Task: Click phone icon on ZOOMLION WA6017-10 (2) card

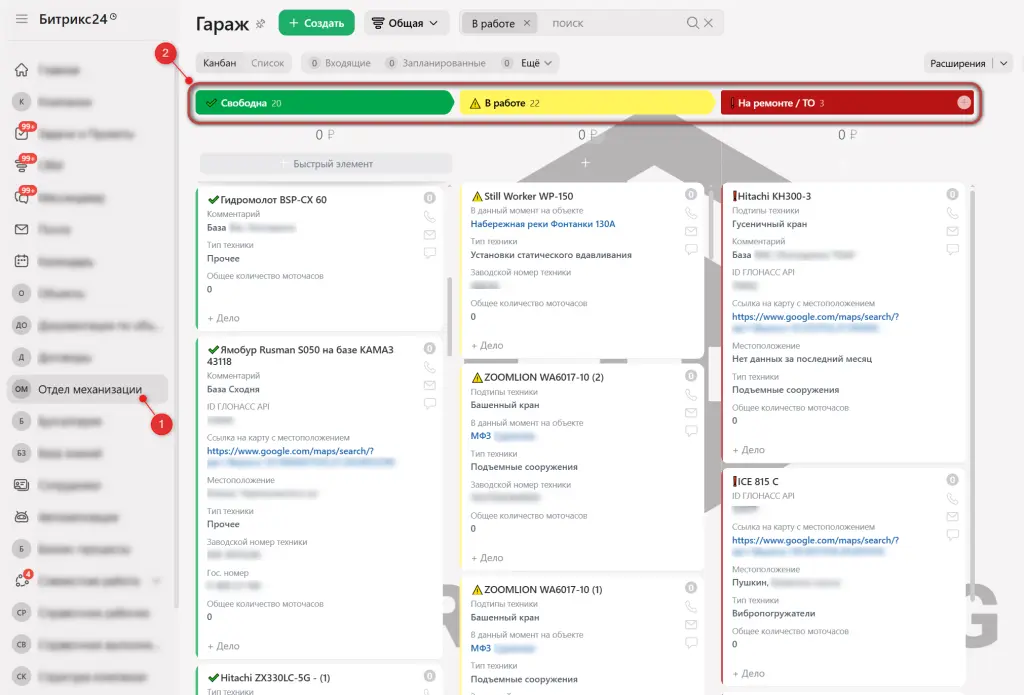Action: pyautogui.click(x=691, y=395)
